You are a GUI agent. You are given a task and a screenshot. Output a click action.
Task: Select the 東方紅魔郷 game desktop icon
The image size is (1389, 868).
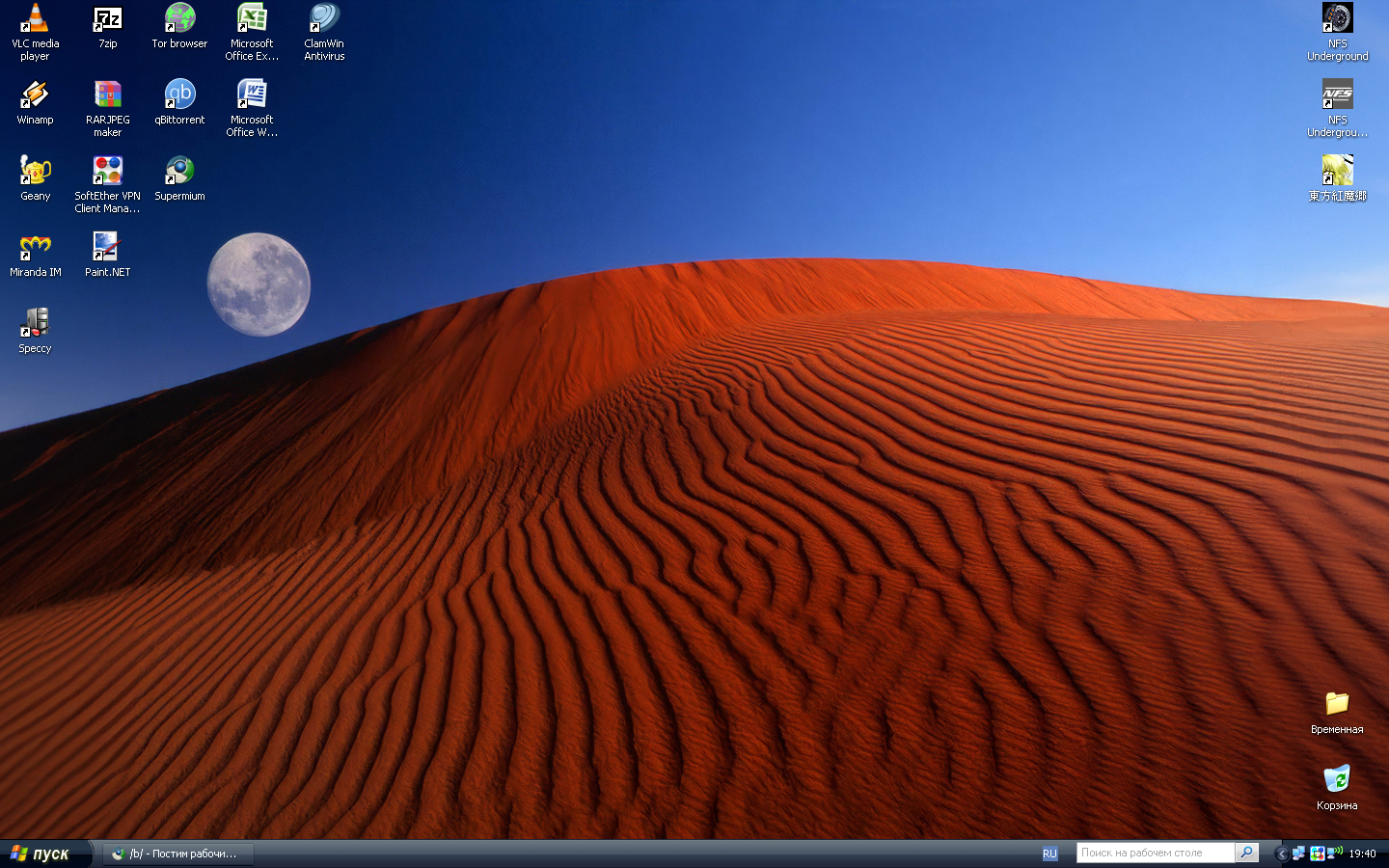(1337, 178)
